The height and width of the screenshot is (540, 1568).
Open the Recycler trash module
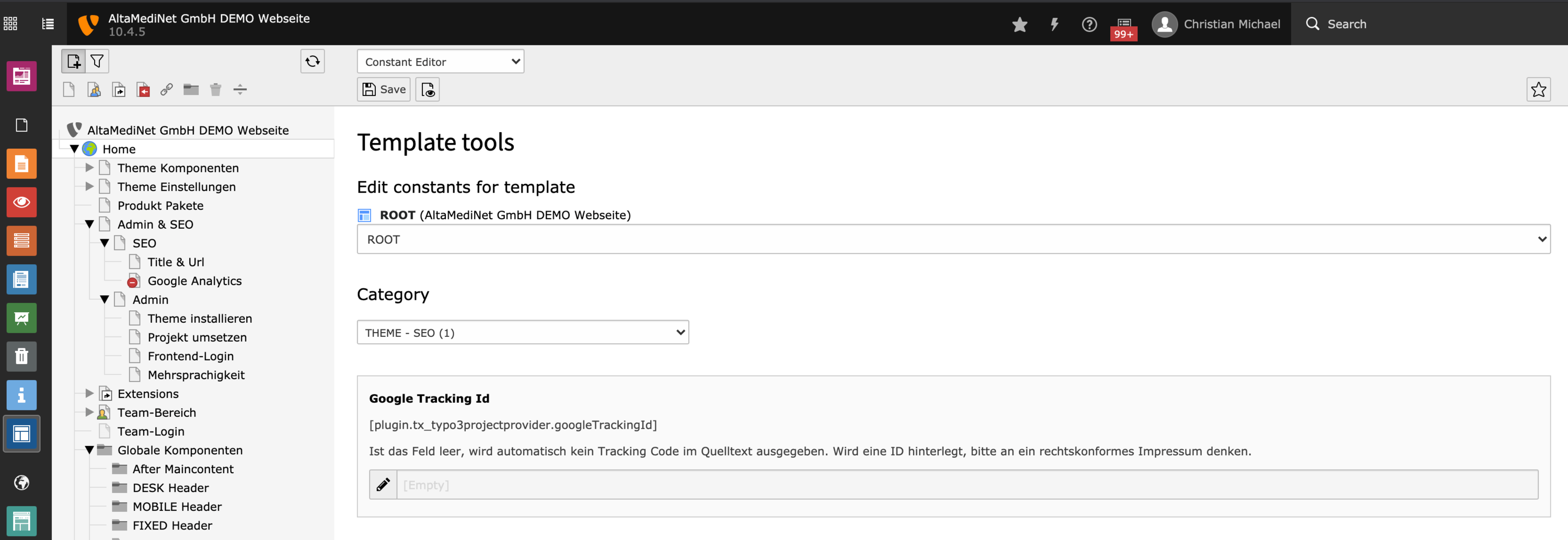(x=21, y=356)
